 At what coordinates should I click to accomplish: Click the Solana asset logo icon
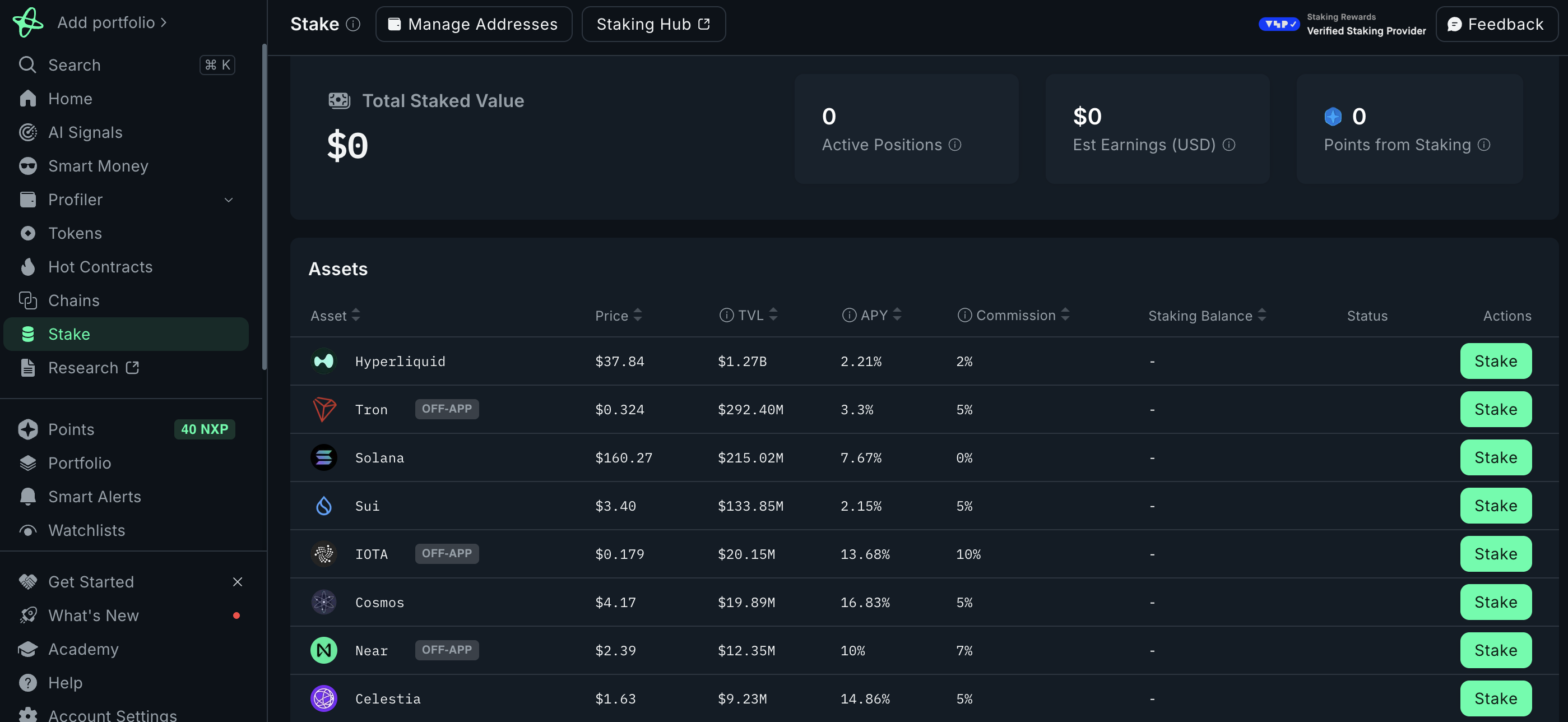(323, 457)
